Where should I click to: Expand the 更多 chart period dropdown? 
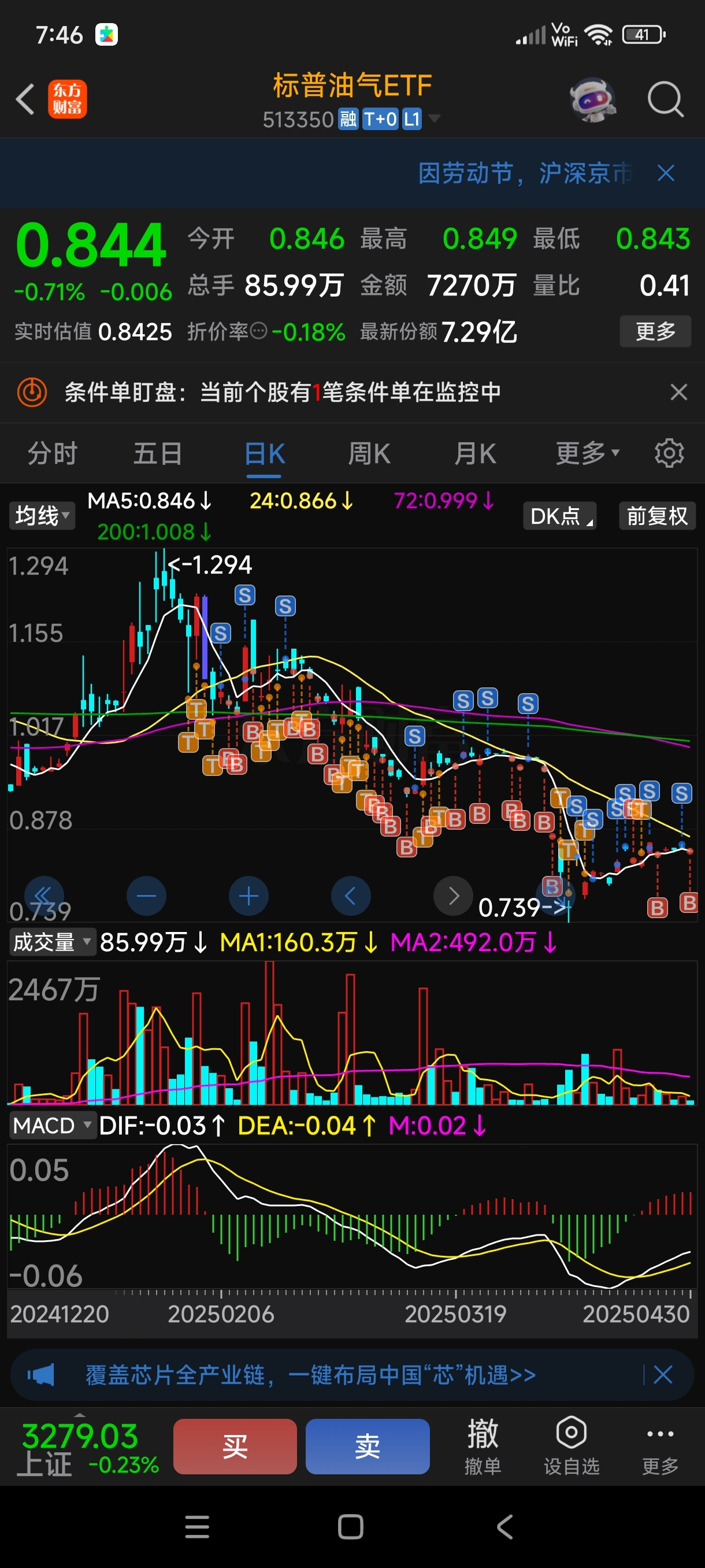pos(588,453)
